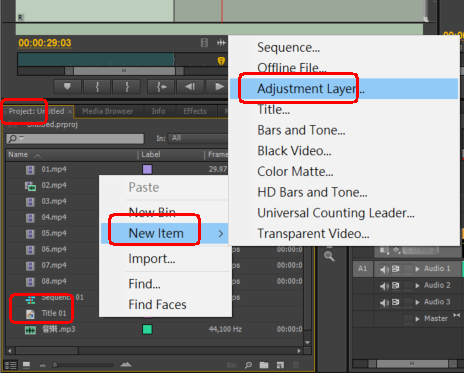Click the New Item icon in Project panel footer
This screenshot has width=464, height=373.
pyautogui.click(x=280, y=365)
